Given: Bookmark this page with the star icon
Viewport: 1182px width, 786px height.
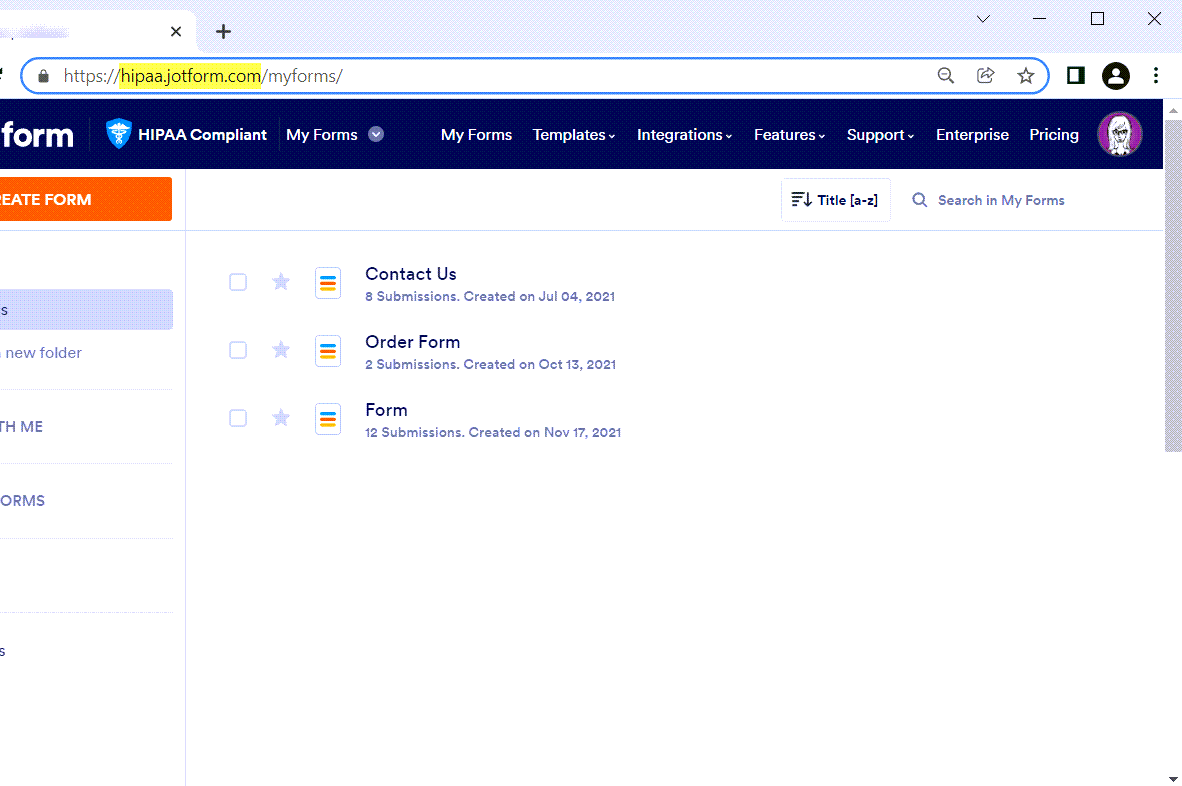Looking at the screenshot, I should click(x=1026, y=76).
